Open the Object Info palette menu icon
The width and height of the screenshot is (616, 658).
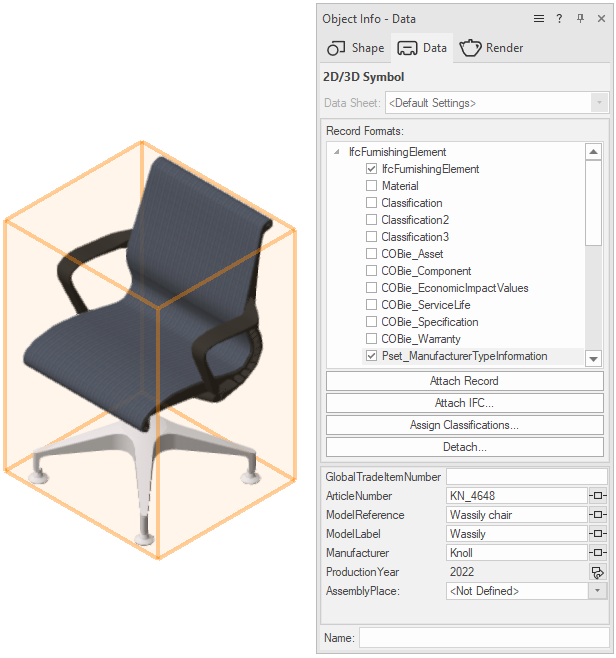point(539,18)
